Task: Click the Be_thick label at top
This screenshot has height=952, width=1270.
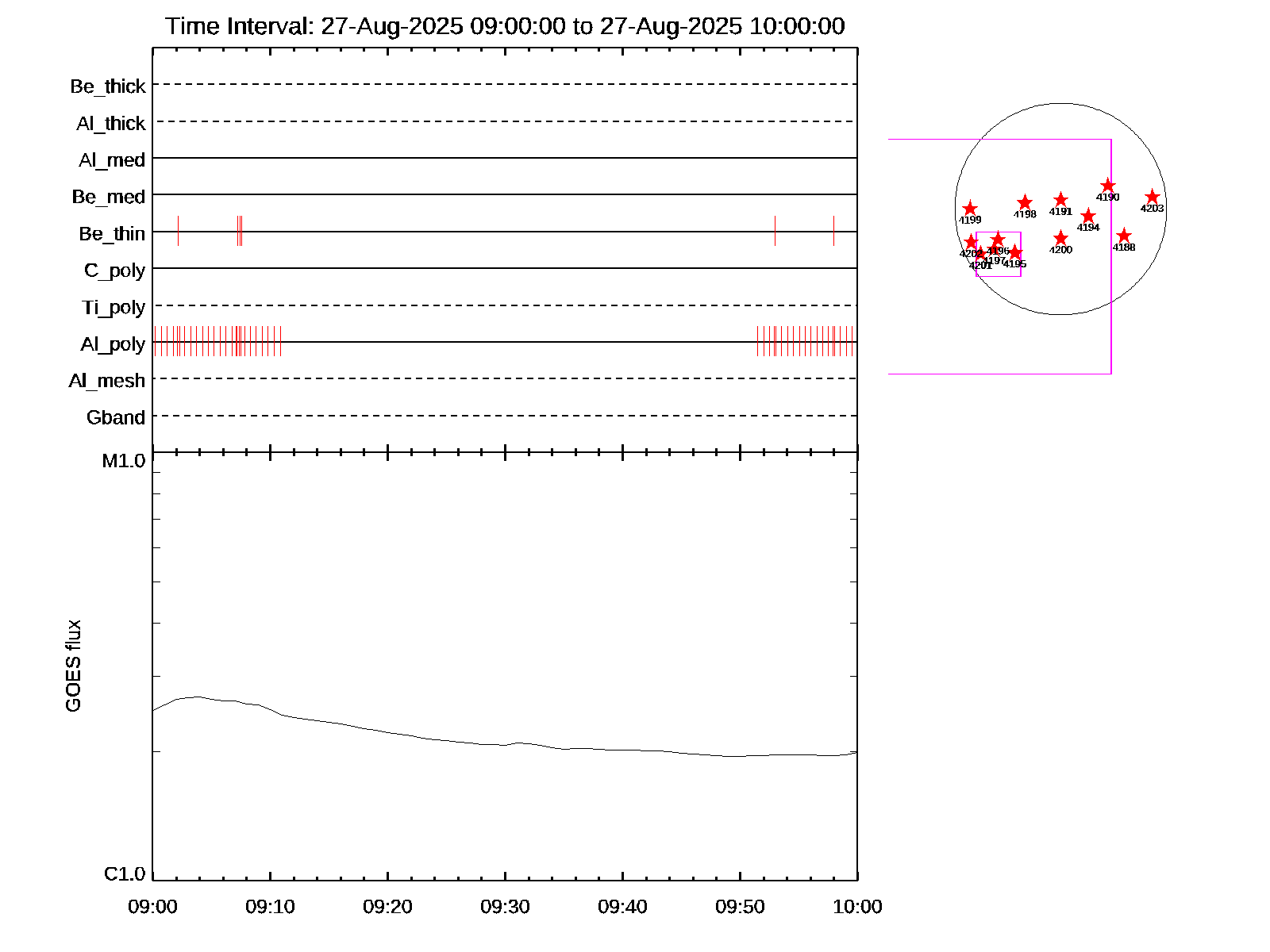Action: click(x=108, y=86)
